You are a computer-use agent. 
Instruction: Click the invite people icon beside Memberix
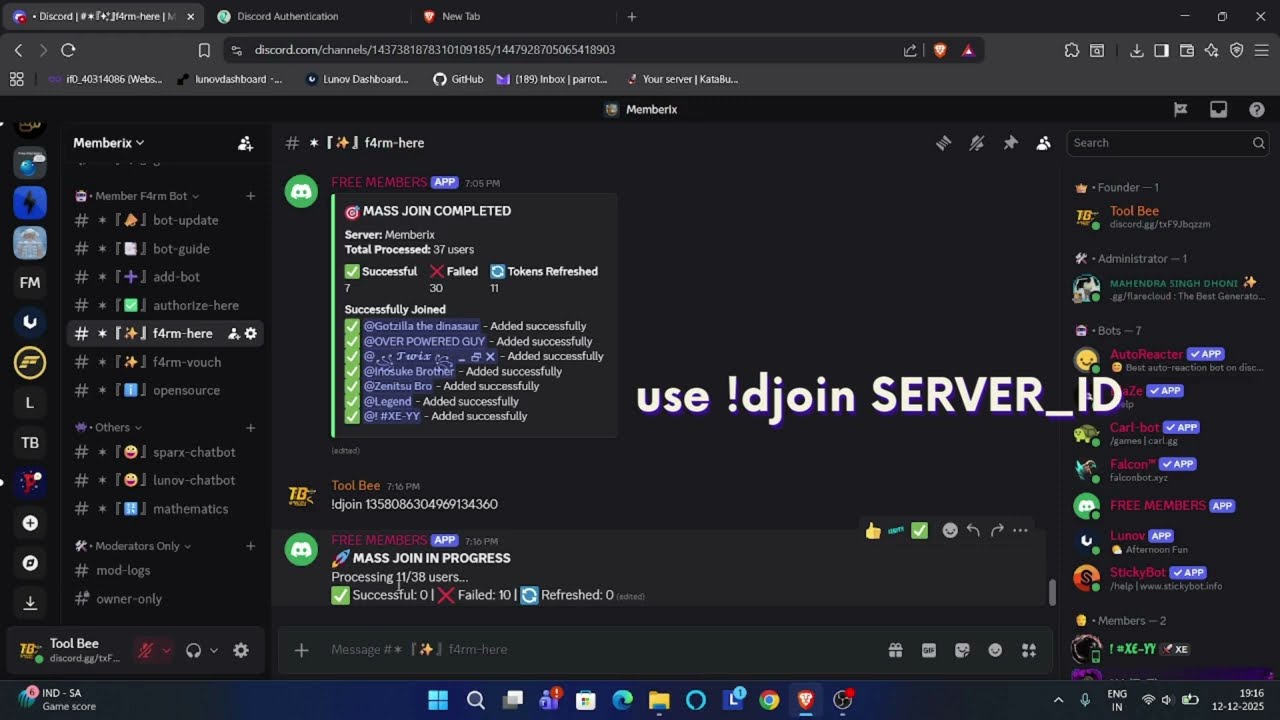(245, 143)
